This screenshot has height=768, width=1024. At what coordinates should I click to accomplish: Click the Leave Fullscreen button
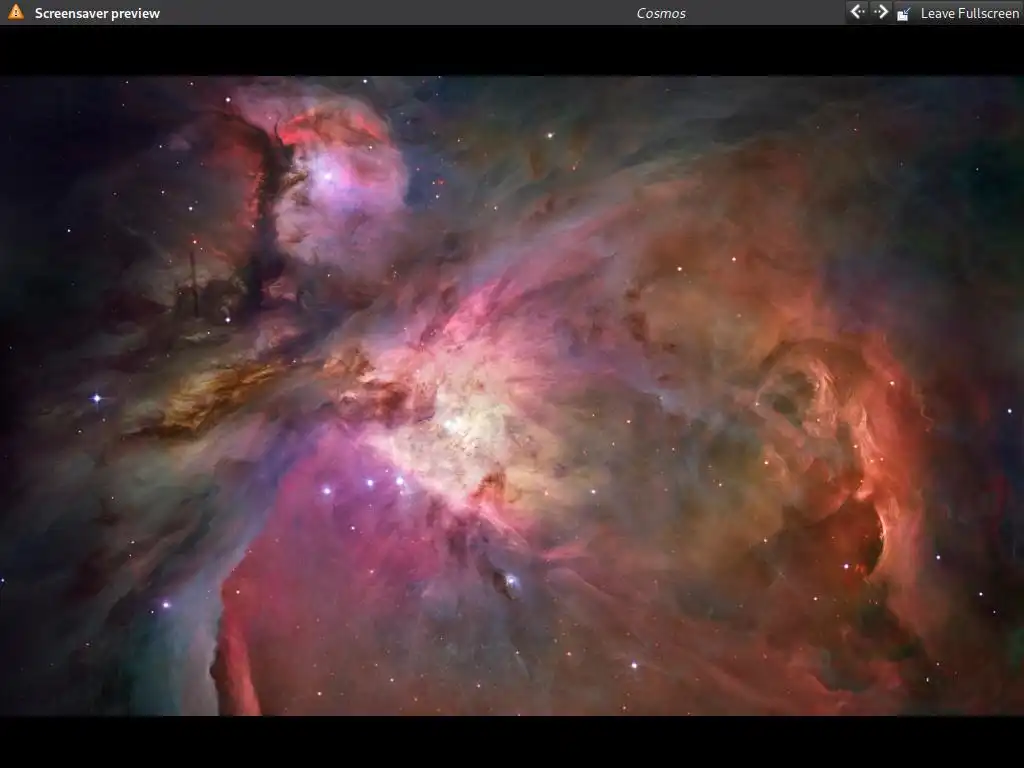click(x=957, y=13)
